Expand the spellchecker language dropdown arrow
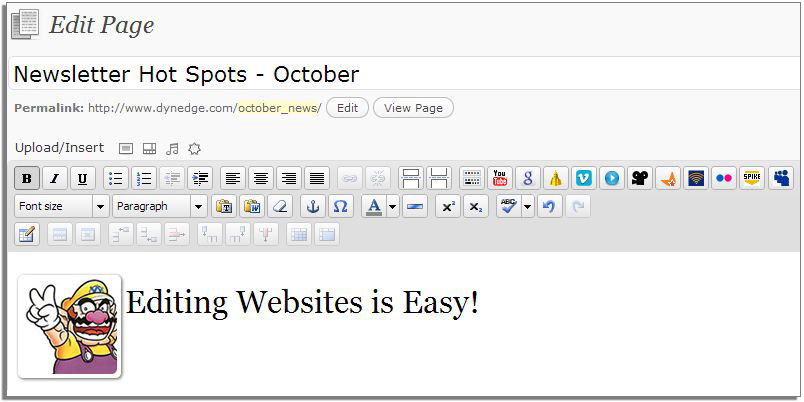 coord(528,207)
